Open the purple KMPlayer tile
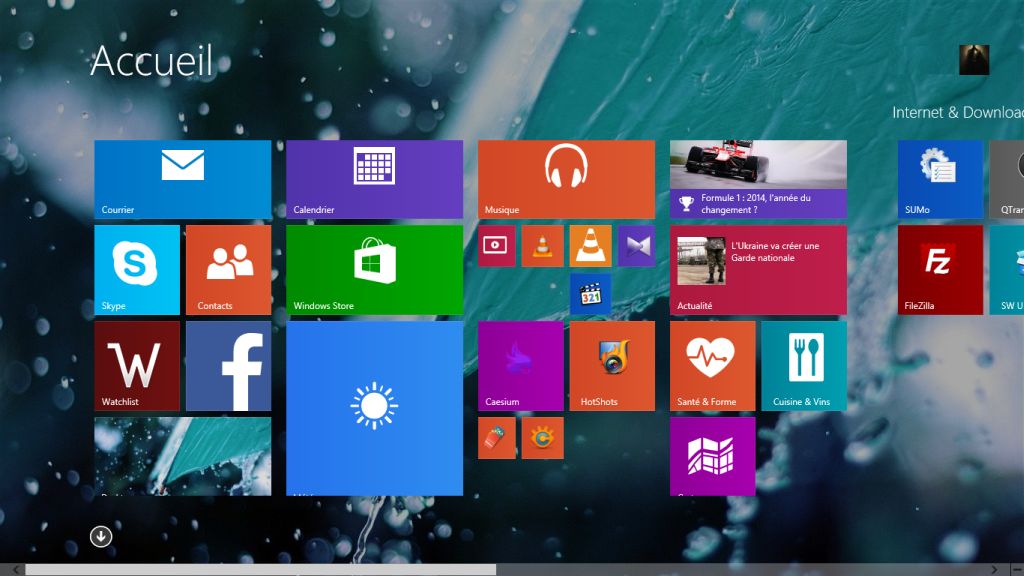This screenshot has width=1024, height=576. (x=636, y=246)
